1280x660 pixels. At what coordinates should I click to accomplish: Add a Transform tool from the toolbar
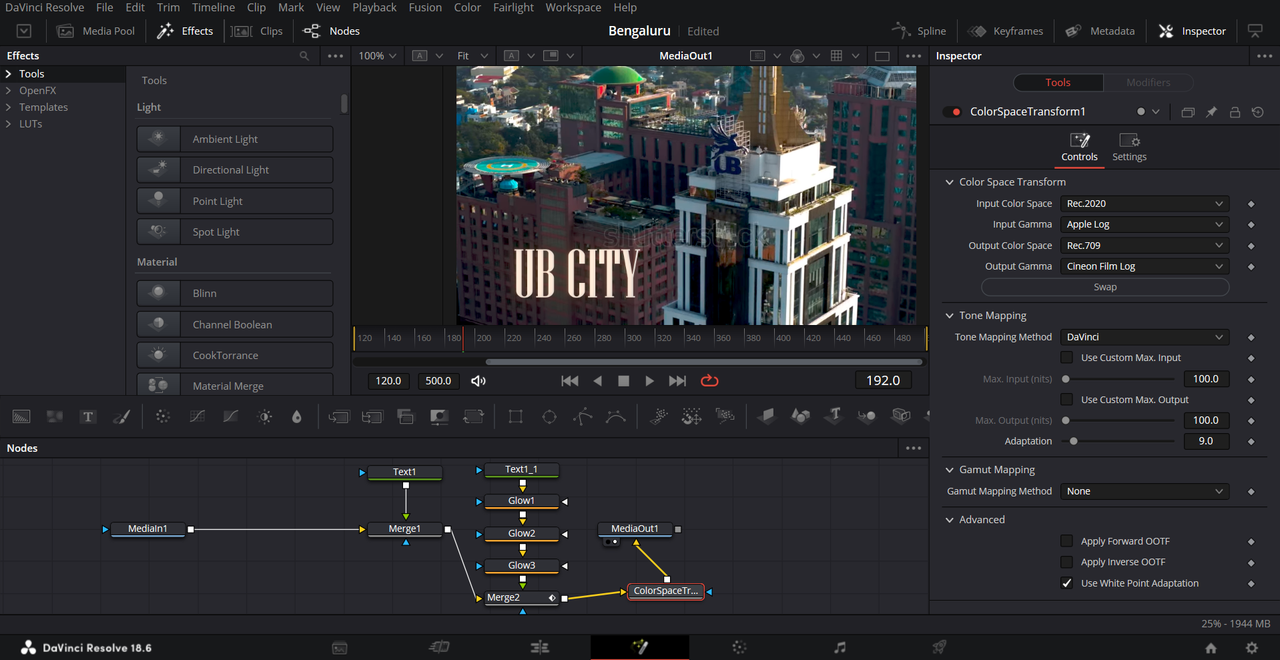pos(472,417)
